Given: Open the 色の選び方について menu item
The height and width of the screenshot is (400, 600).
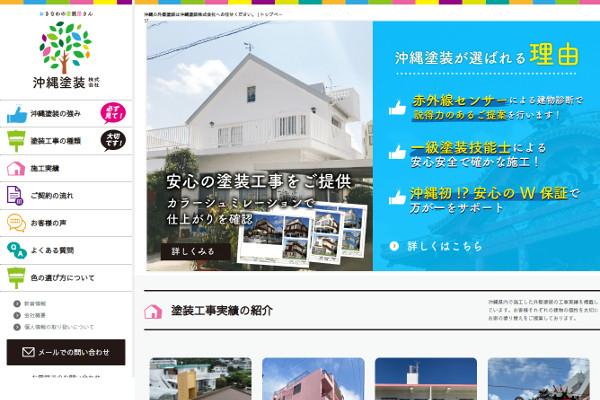Looking at the screenshot, I should point(66,278).
